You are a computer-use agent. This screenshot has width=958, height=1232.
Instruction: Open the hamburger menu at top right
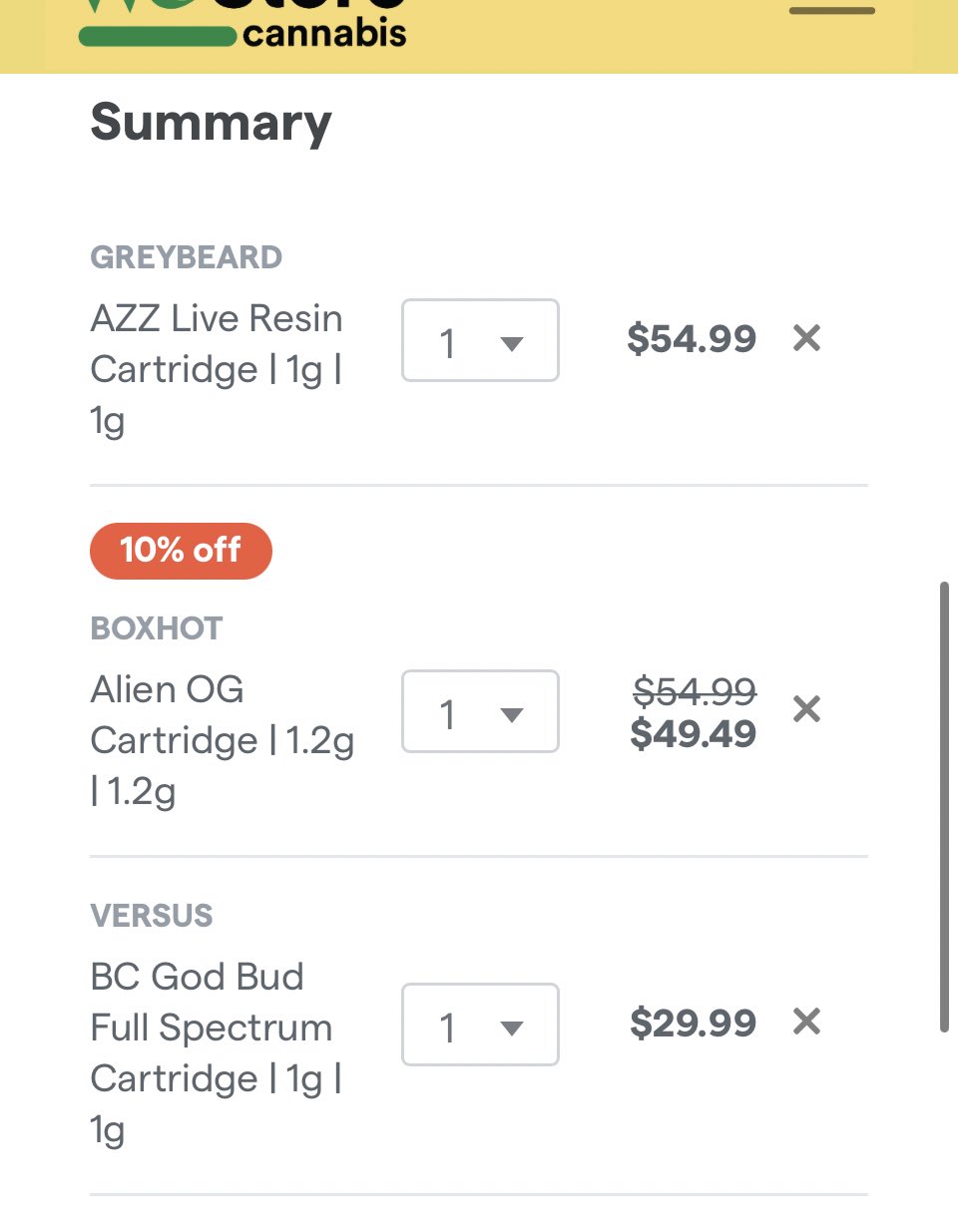(832, 10)
